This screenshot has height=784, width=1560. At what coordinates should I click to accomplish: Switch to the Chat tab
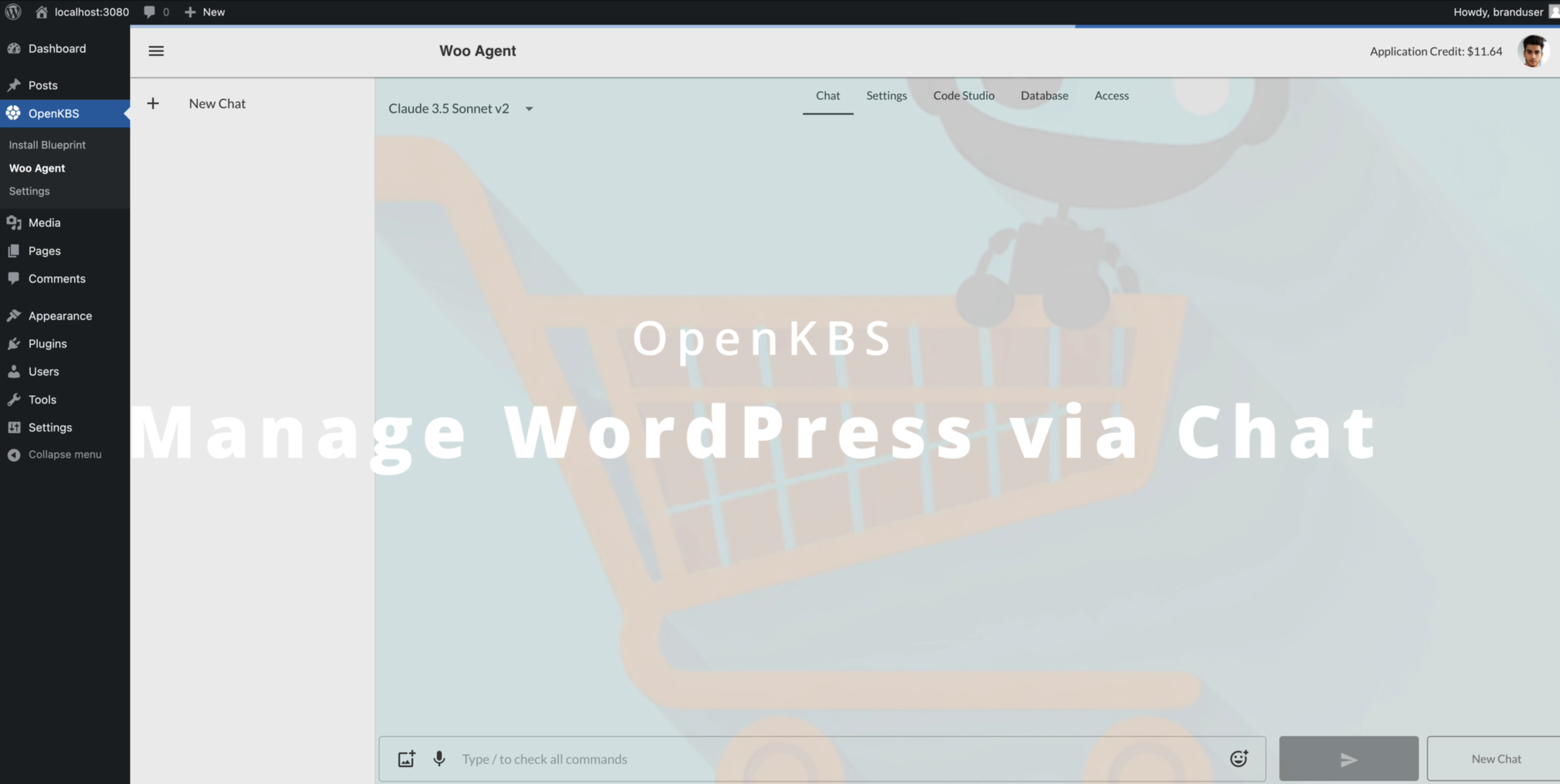tap(827, 96)
